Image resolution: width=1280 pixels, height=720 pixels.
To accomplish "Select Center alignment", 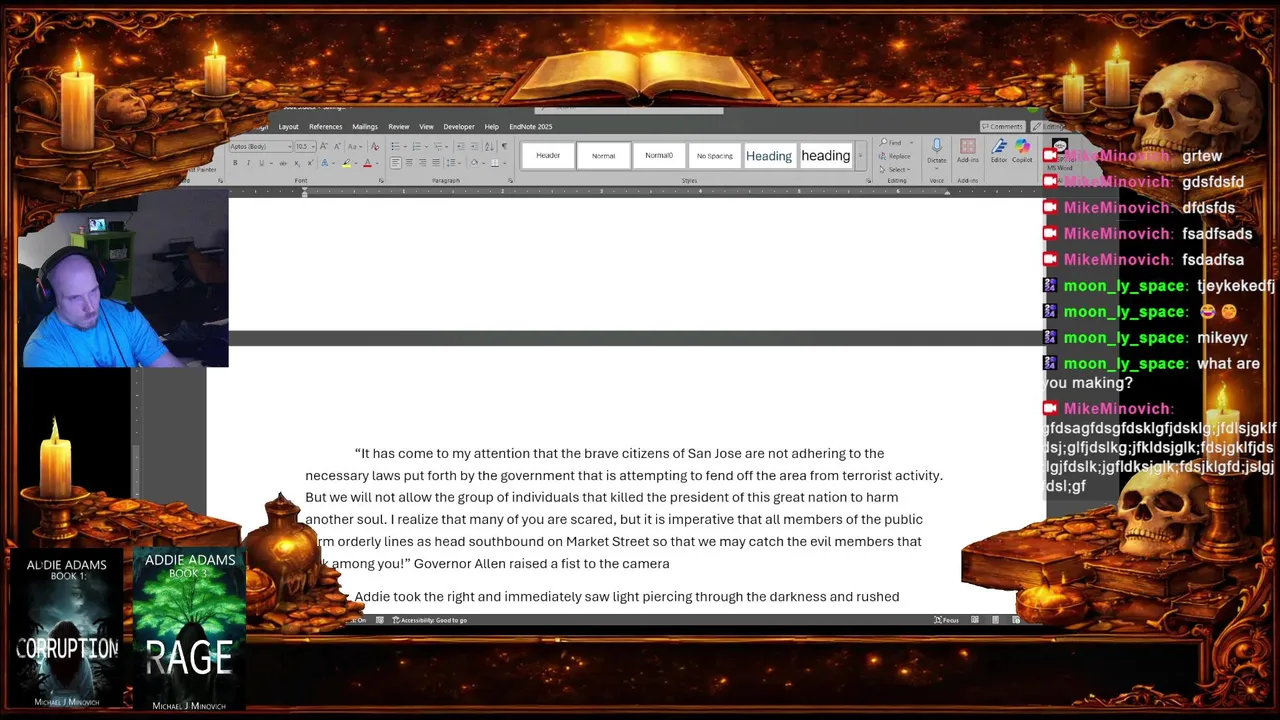I will 409,163.
